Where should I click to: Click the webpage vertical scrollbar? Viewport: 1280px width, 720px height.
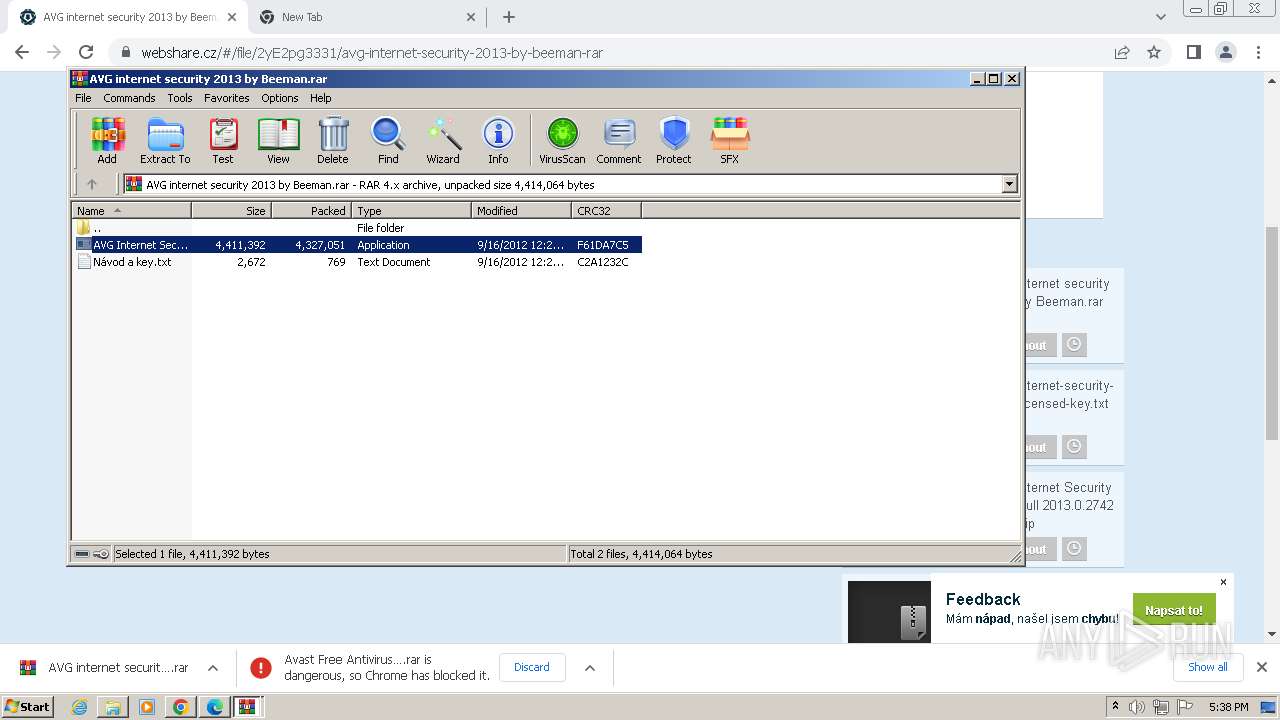(x=1271, y=333)
